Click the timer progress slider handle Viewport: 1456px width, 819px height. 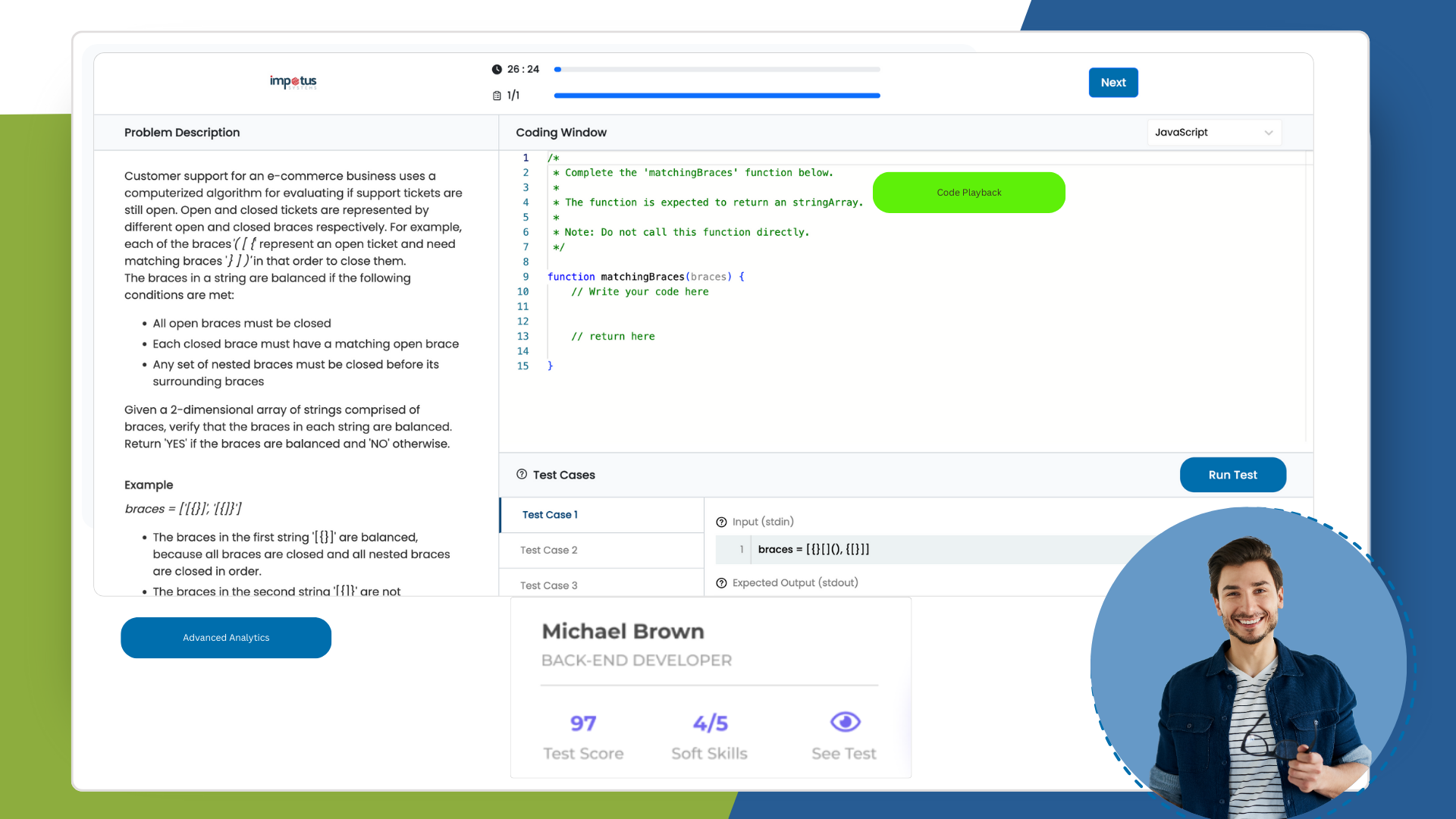(558, 69)
